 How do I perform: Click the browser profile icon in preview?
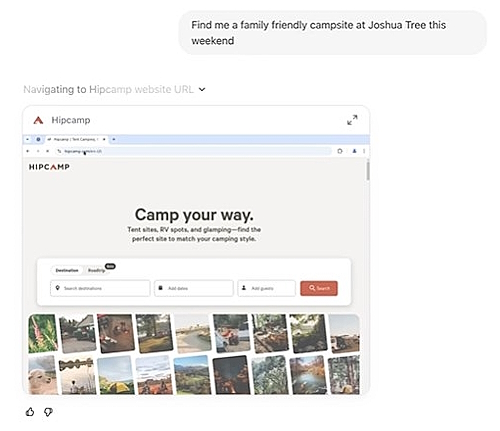point(354,151)
